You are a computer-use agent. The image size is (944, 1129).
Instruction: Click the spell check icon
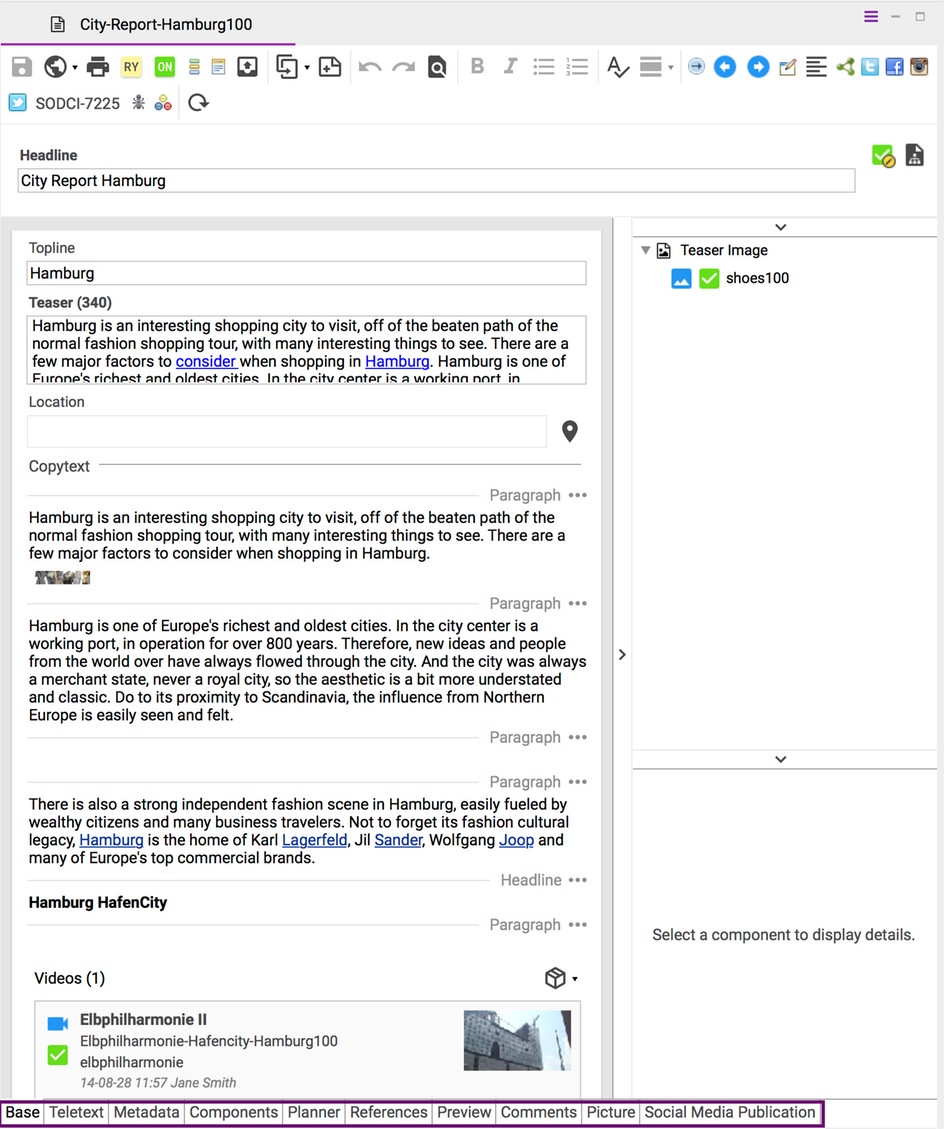[617, 67]
